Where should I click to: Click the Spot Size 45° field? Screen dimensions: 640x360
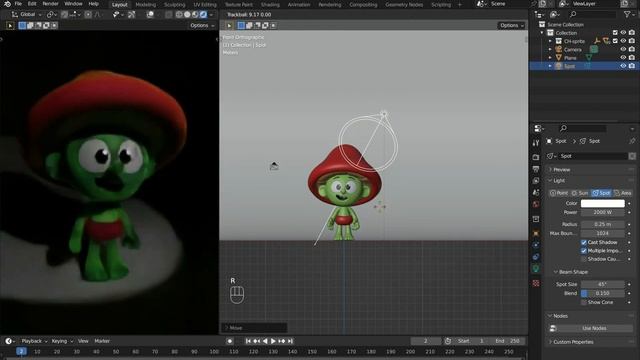(x=602, y=284)
